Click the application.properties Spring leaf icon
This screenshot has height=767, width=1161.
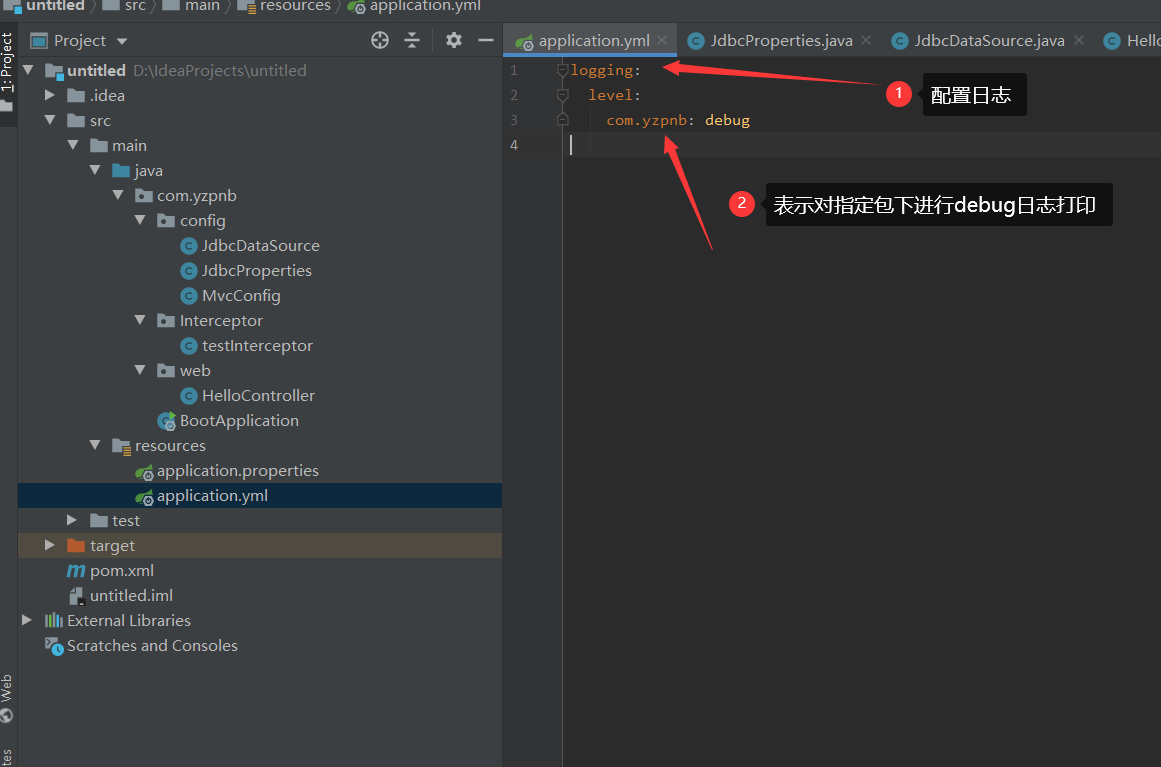click(x=144, y=472)
